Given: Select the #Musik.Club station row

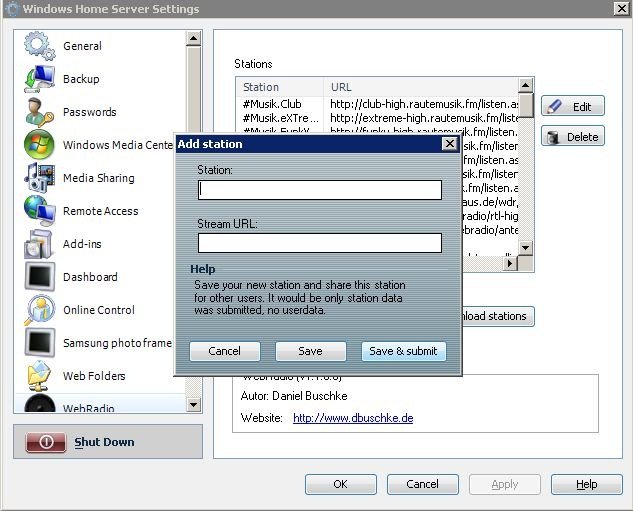Looking at the screenshot, I should point(272,104).
